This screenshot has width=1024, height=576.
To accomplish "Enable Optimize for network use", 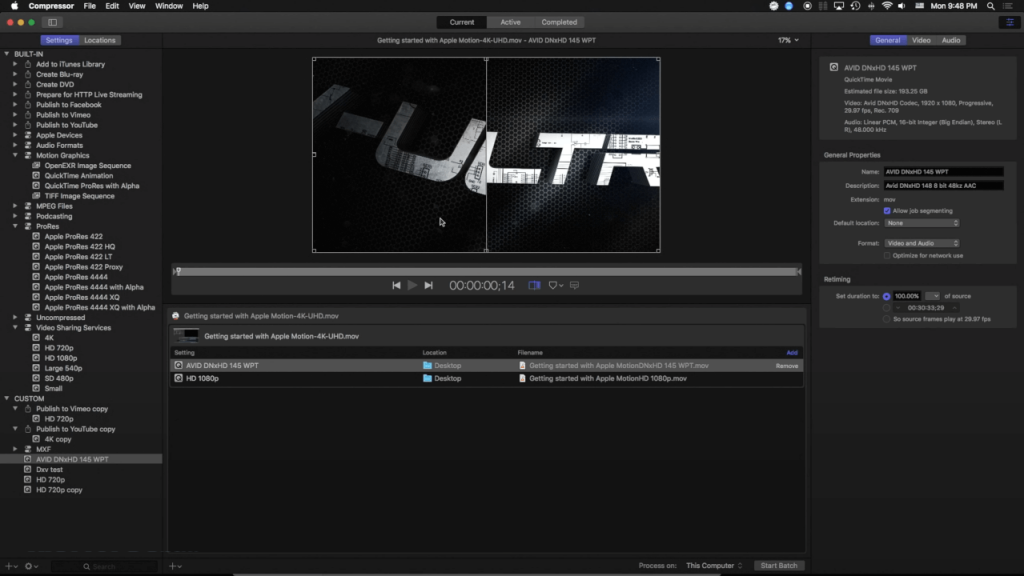I will point(887,256).
